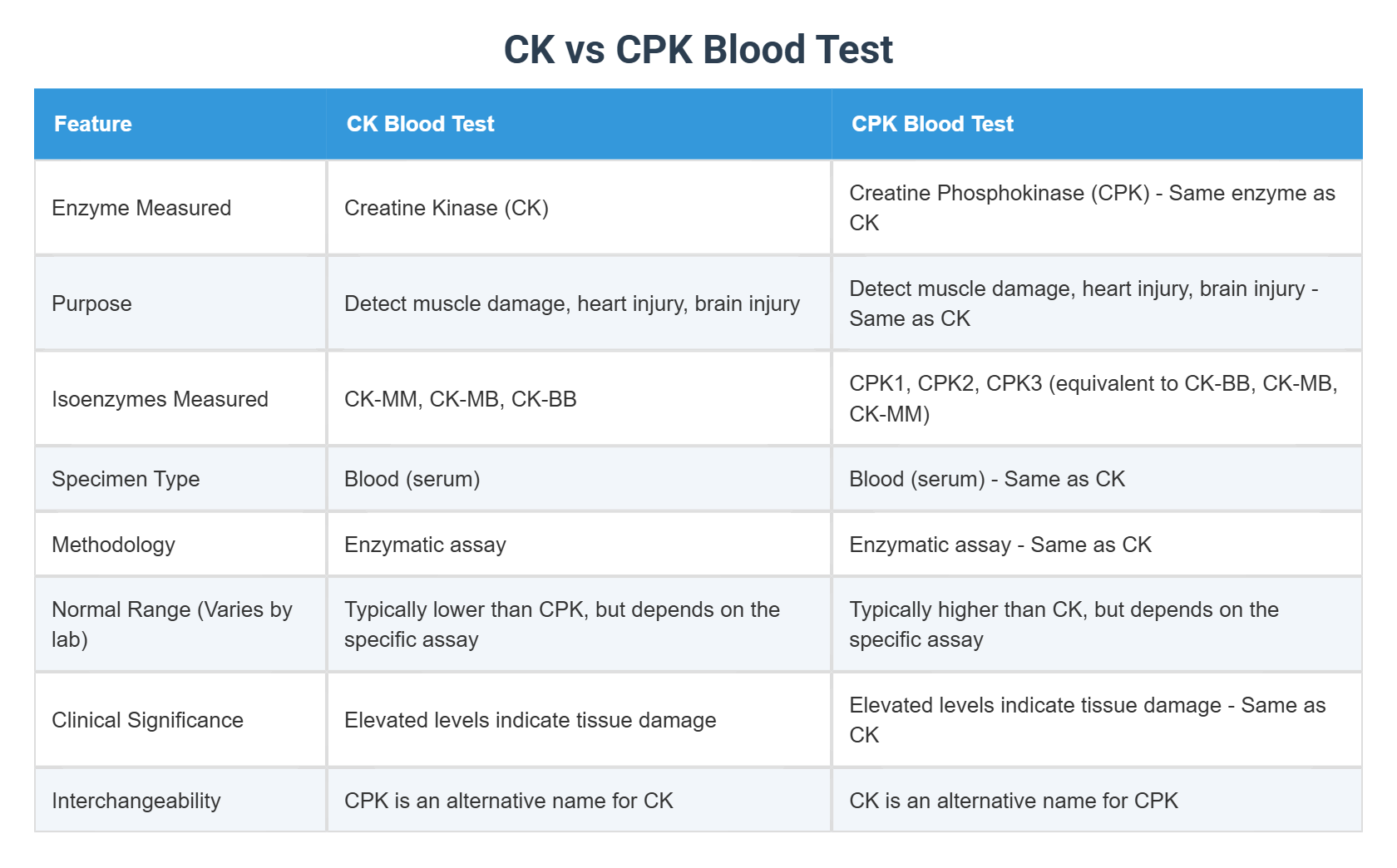Click the 'CK vs CPK Blood Test' title
This screenshot has height=868, width=1397.
tap(698, 50)
